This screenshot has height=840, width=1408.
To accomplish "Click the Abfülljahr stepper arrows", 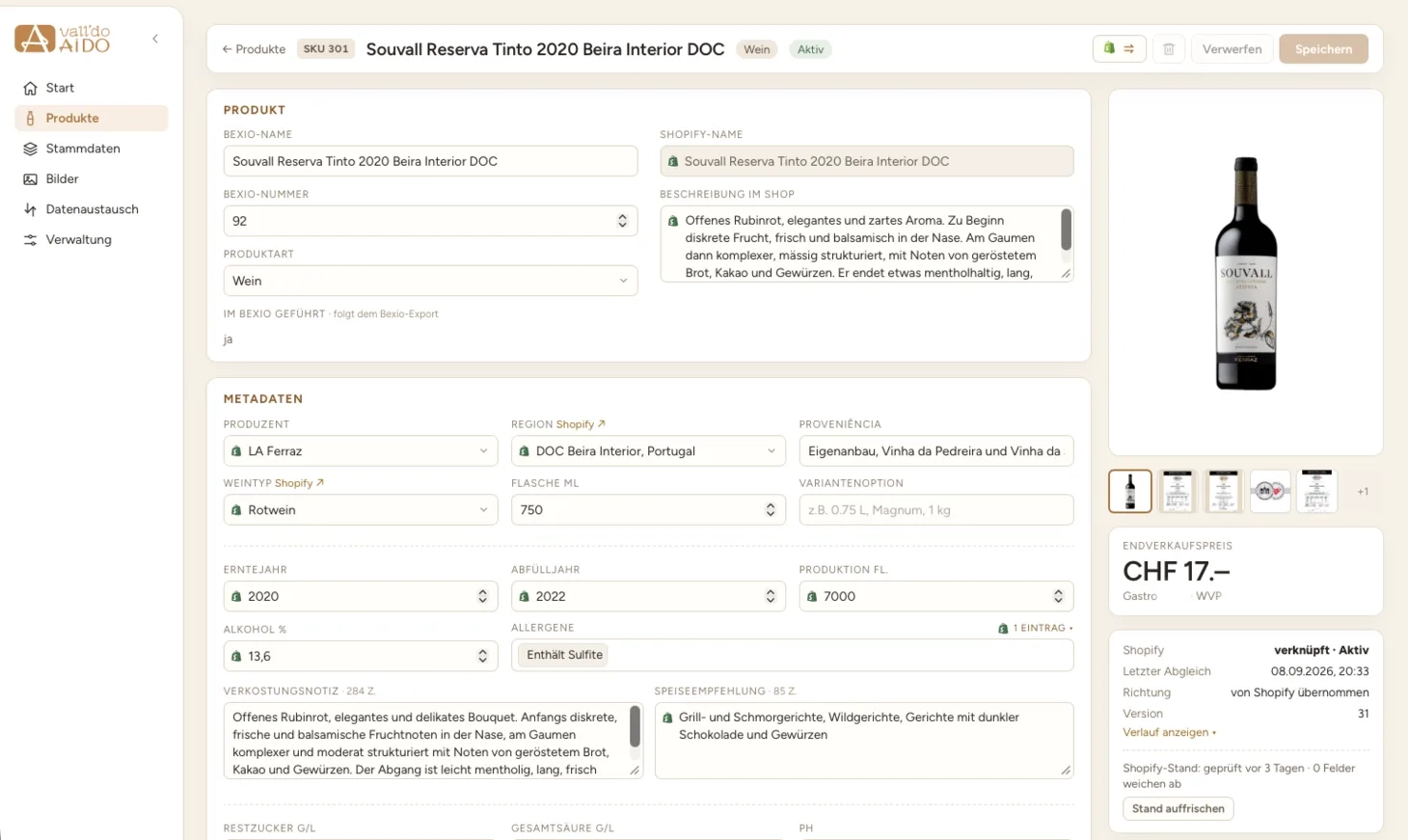I will tap(771, 597).
